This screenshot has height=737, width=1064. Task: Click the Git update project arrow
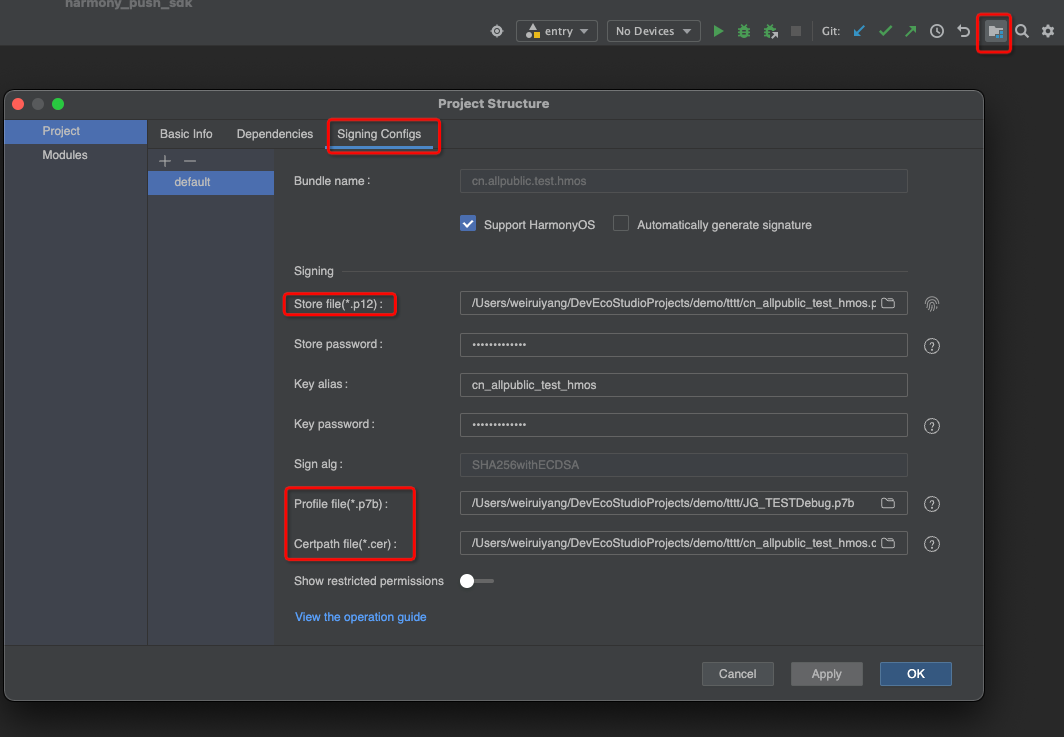click(x=859, y=31)
